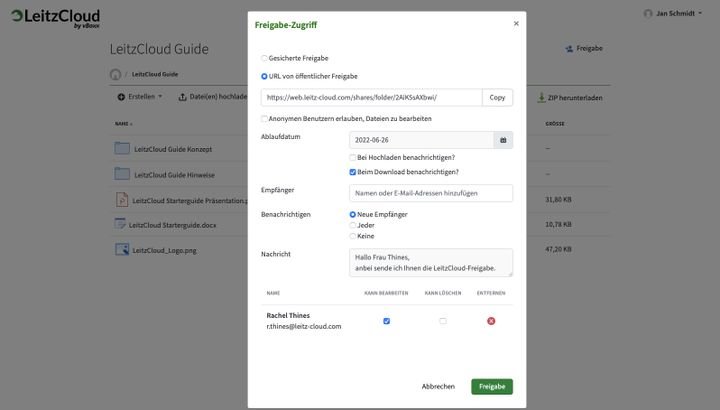The width and height of the screenshot is (720, 410).
Task: Click the LeitzCloud logo
Action: [x=56, y=19]
